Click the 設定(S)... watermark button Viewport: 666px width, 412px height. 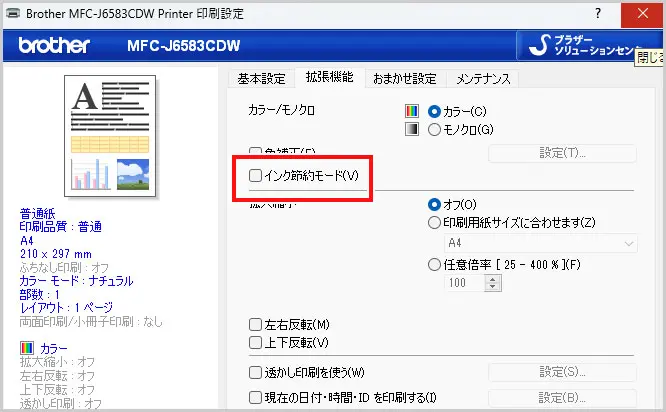562,372
